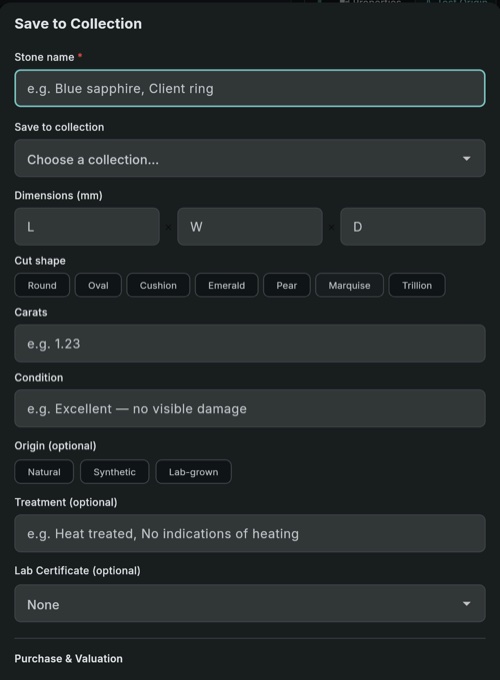This screenshot has width=500, height=680.
Task: Set origin to Lab-grown
Action: pos(193,472)
